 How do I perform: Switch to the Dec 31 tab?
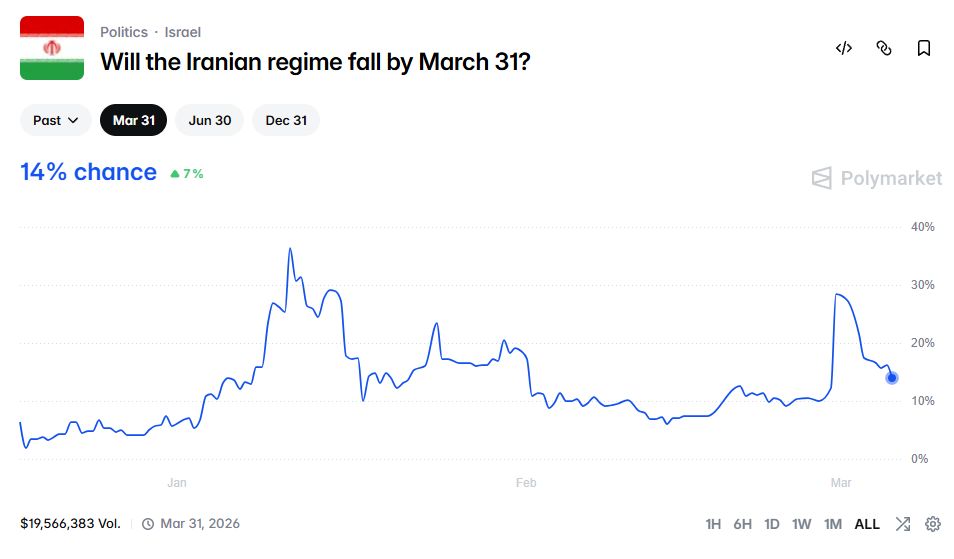click(x=286, y=120)
